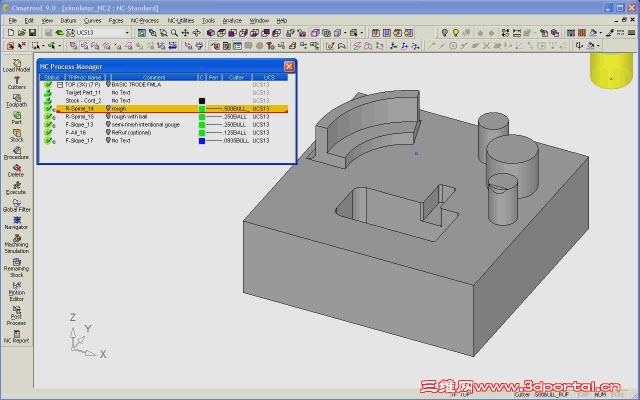Open the Motion Editor tool
640x400 pixels.
[x=16, y=291]
